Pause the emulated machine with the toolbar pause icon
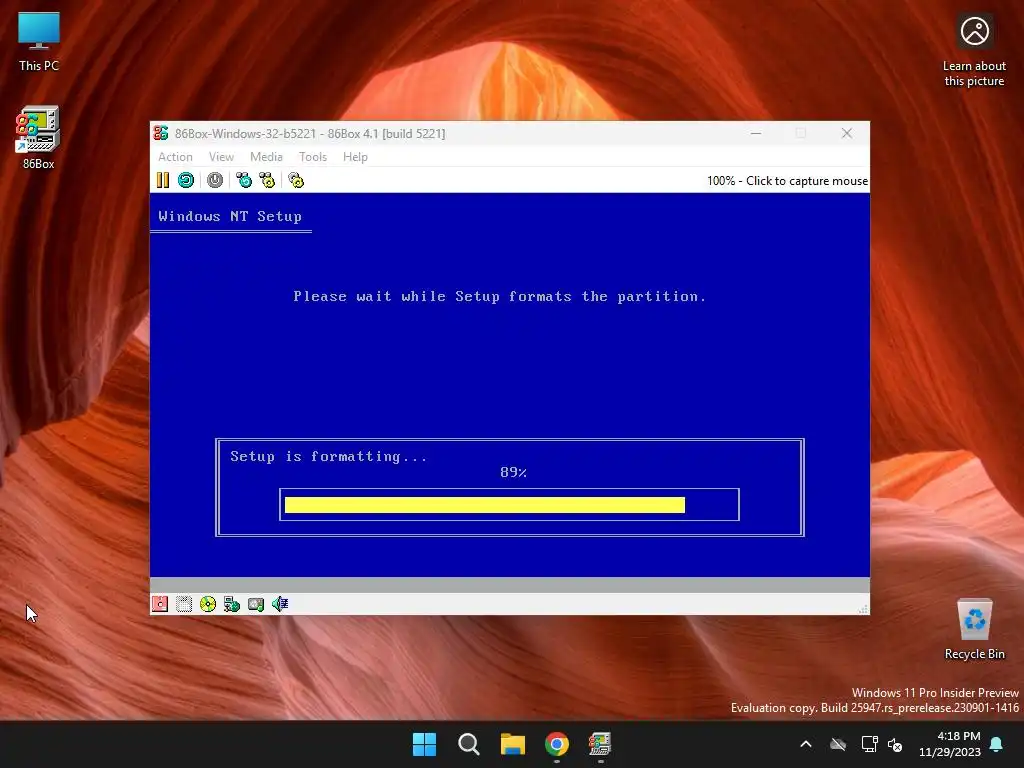The height and width of the screenshot is (768, 1024). click(x=163, y=180)
